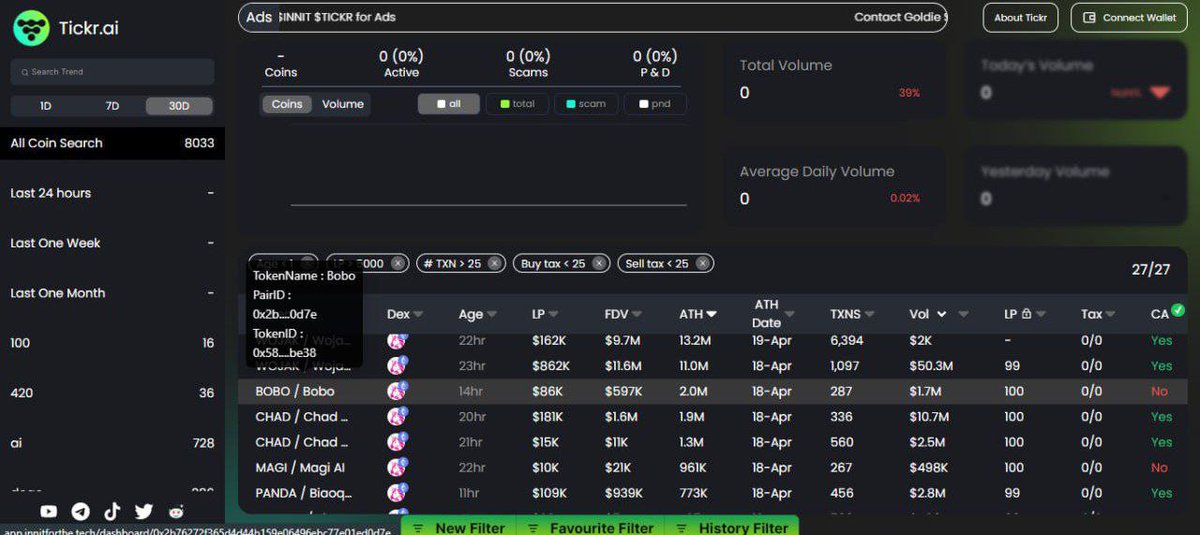Image resolution: width=1200 pixels, height=535 pixels.
Task: Open the Reddit social icon
Action: pyautogui.click(x=176, y=511)
